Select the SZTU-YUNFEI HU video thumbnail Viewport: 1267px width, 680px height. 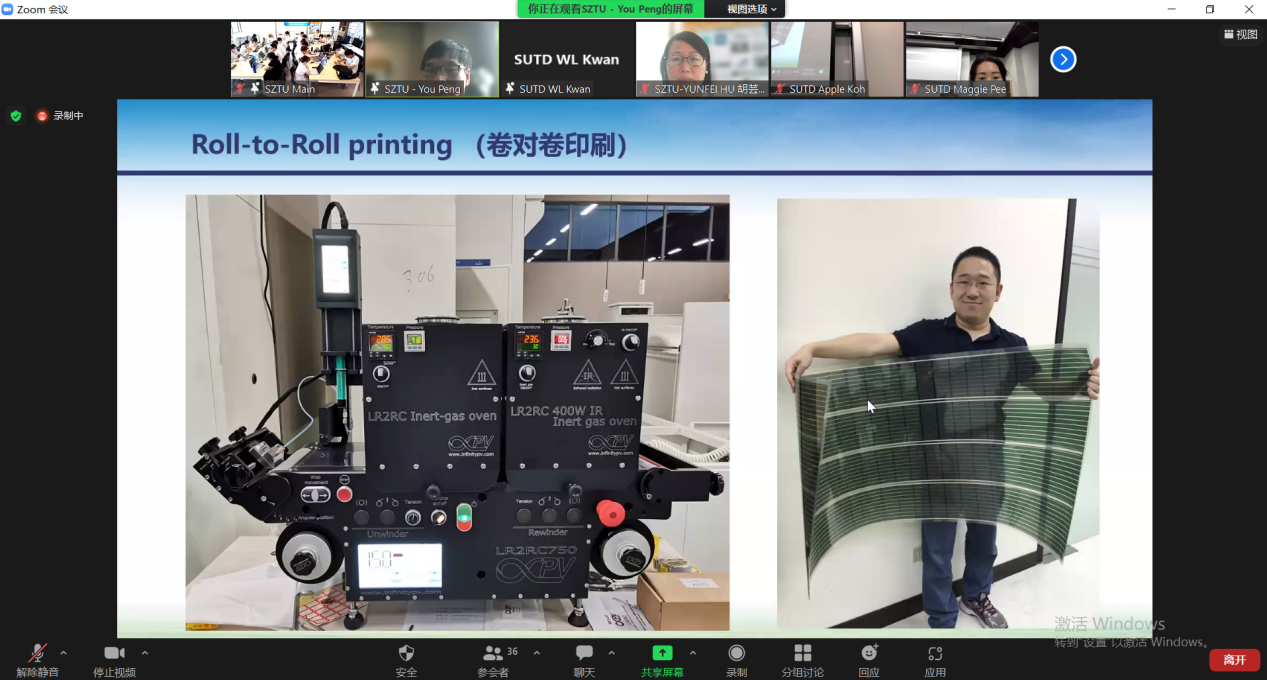point(702,59)
